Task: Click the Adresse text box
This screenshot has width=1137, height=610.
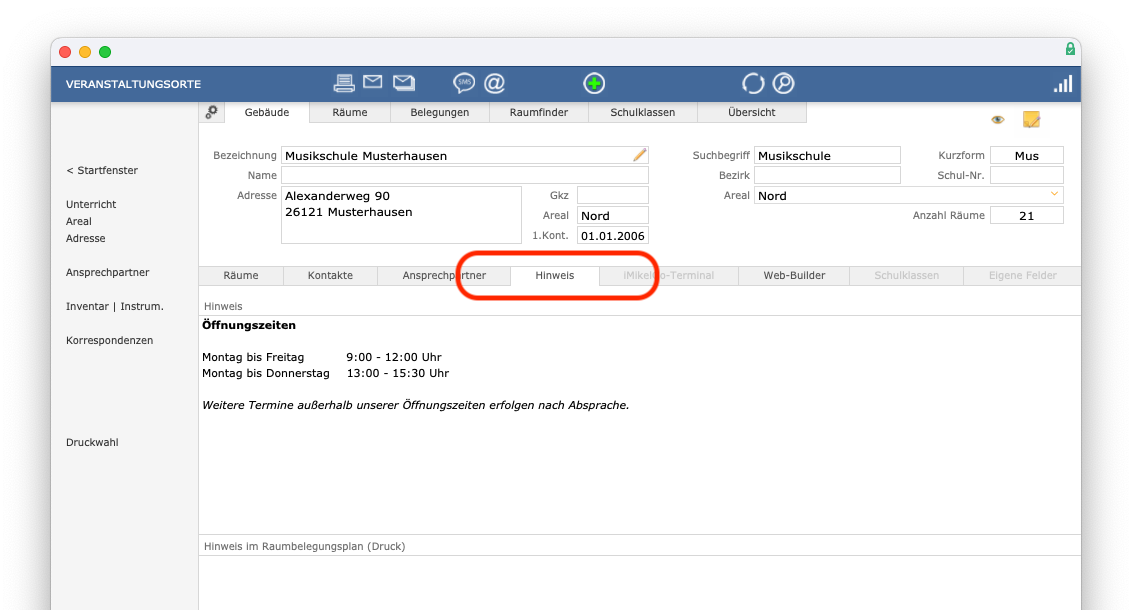Action: (x=401, y=215)
